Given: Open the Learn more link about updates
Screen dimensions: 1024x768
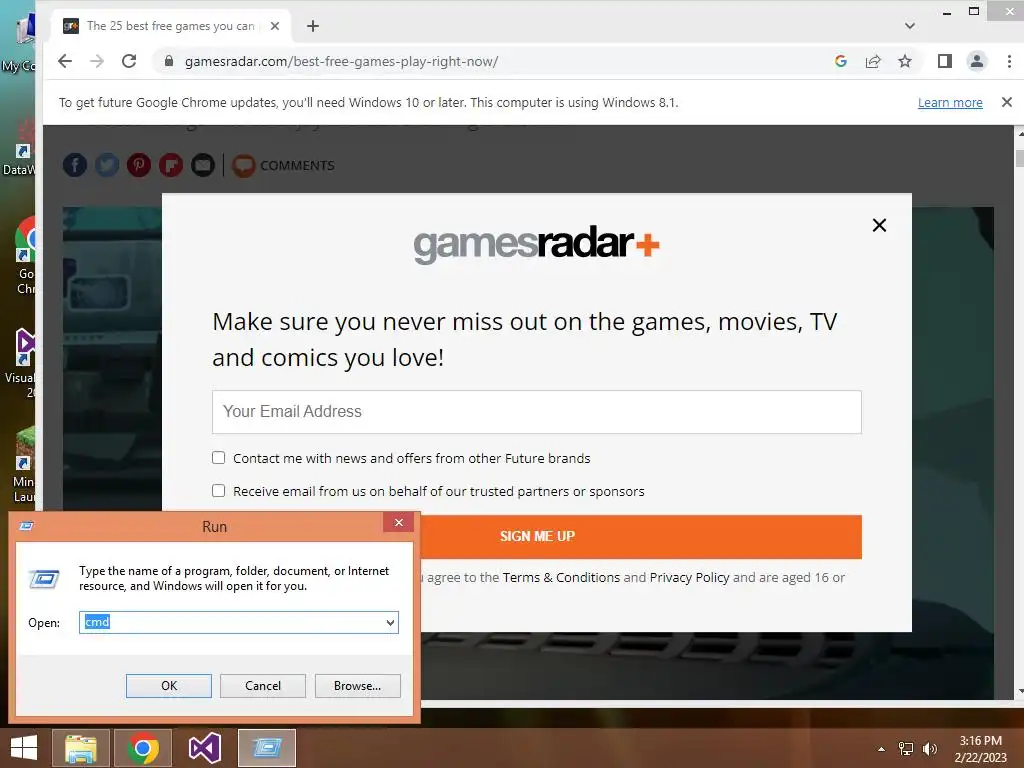Looking at the screenshot, I should (950, 103).
